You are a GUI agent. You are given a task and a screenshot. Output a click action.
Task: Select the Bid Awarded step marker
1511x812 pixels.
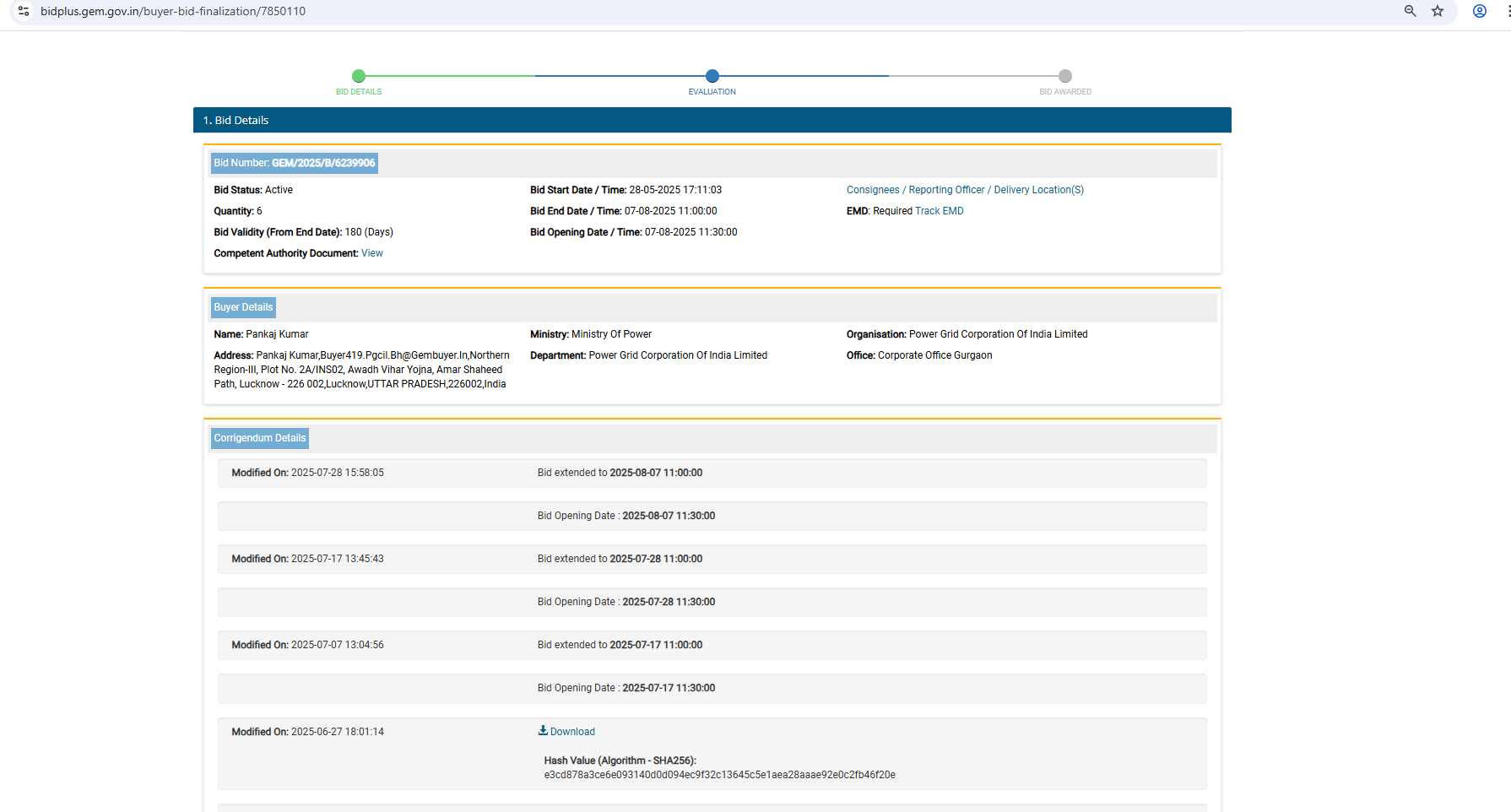(x=1065, y=76)
